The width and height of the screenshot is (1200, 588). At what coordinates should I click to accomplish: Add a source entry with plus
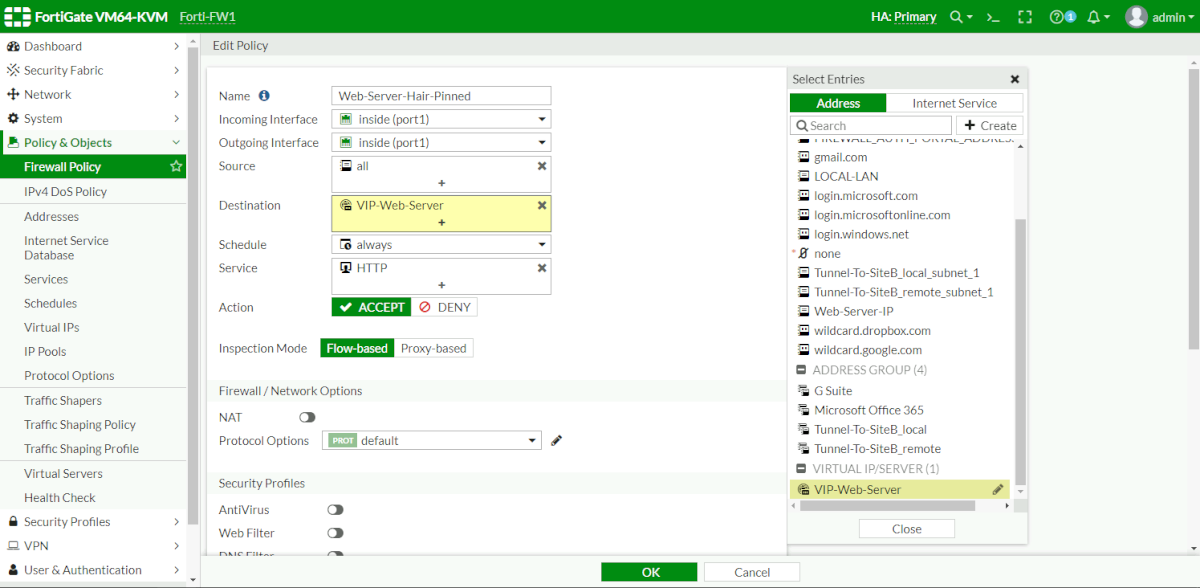click(441, 183)
